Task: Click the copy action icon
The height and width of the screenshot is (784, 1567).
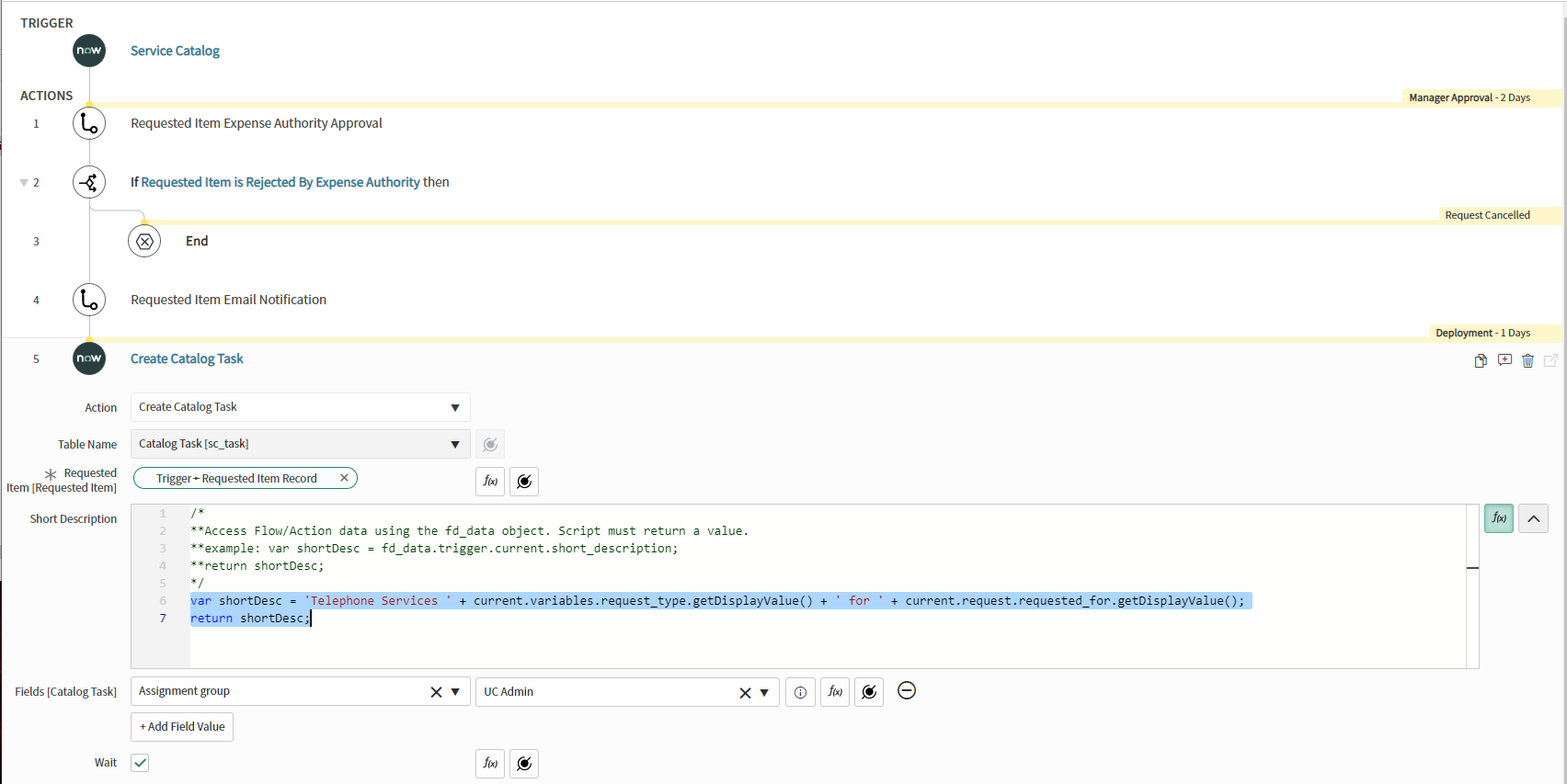Action: (1481, 360)
